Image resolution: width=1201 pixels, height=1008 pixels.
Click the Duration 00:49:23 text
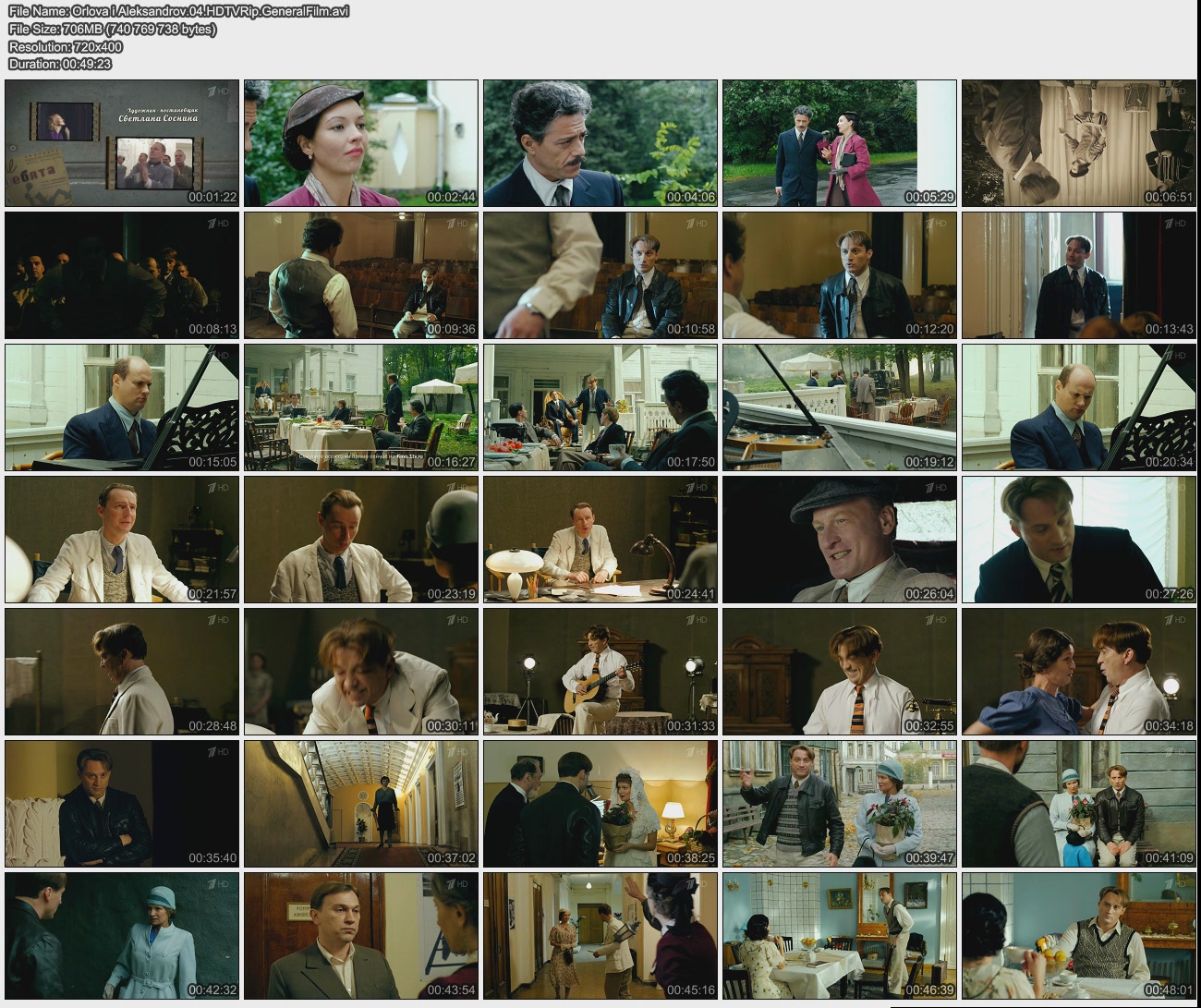[60, 64]
